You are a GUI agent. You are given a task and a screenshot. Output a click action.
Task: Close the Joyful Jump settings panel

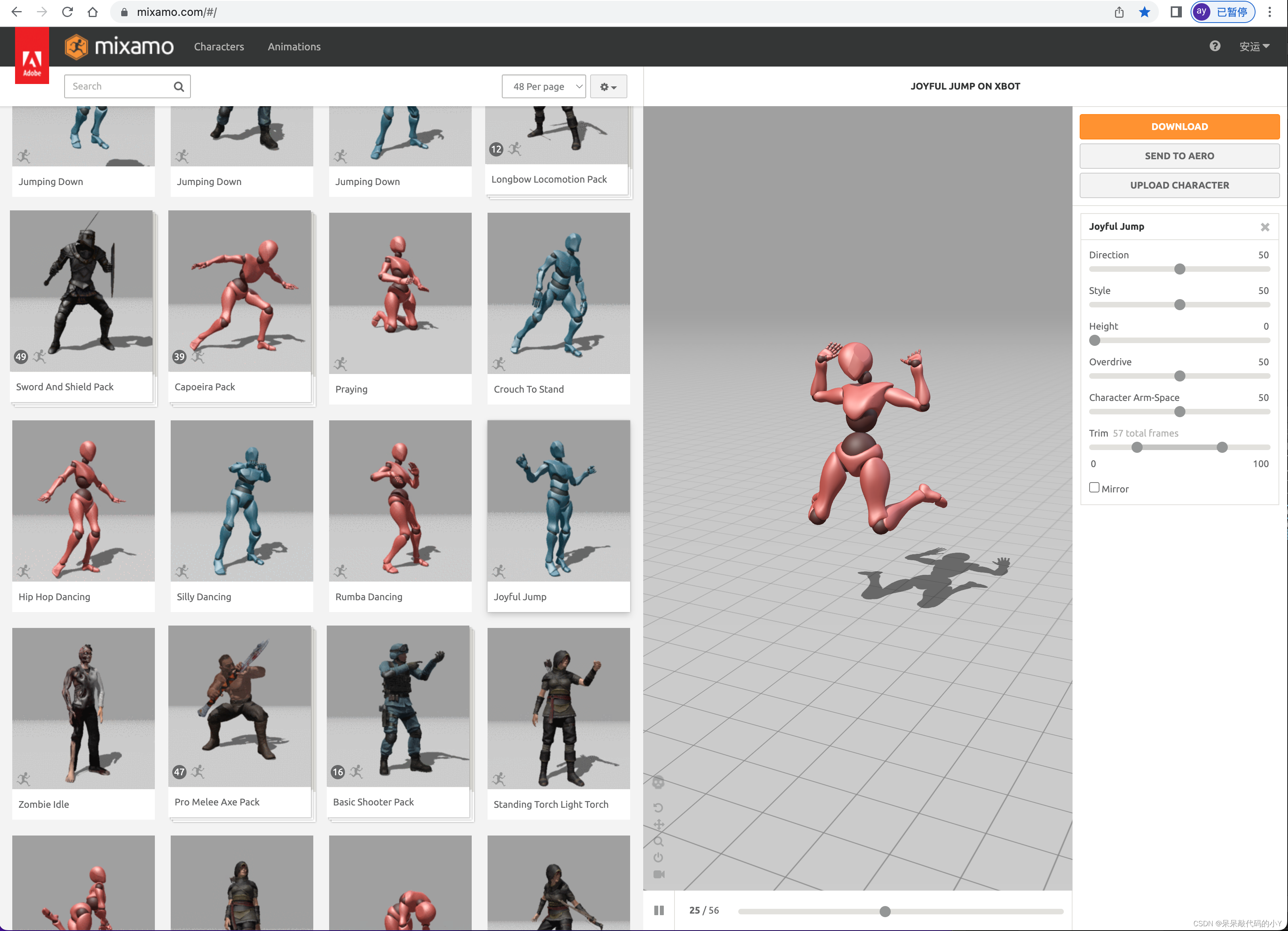(1265, 227)
